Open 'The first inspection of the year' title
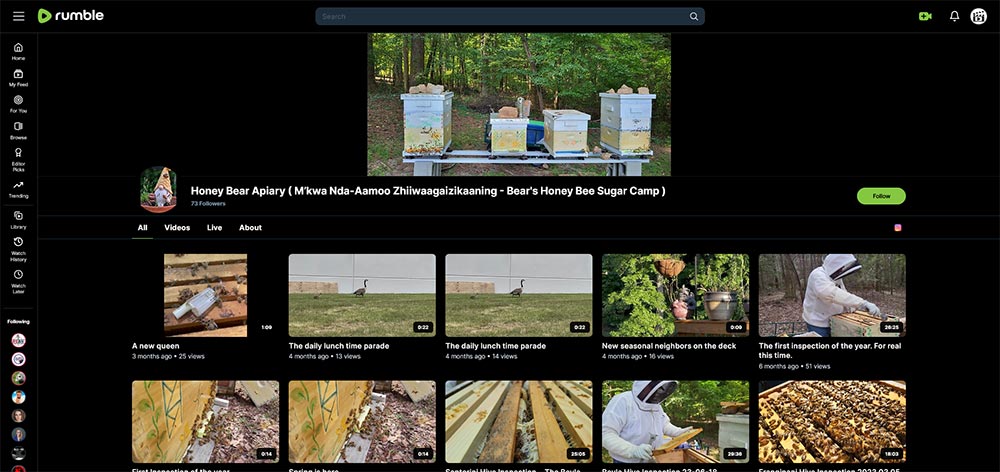 point(832,351)
